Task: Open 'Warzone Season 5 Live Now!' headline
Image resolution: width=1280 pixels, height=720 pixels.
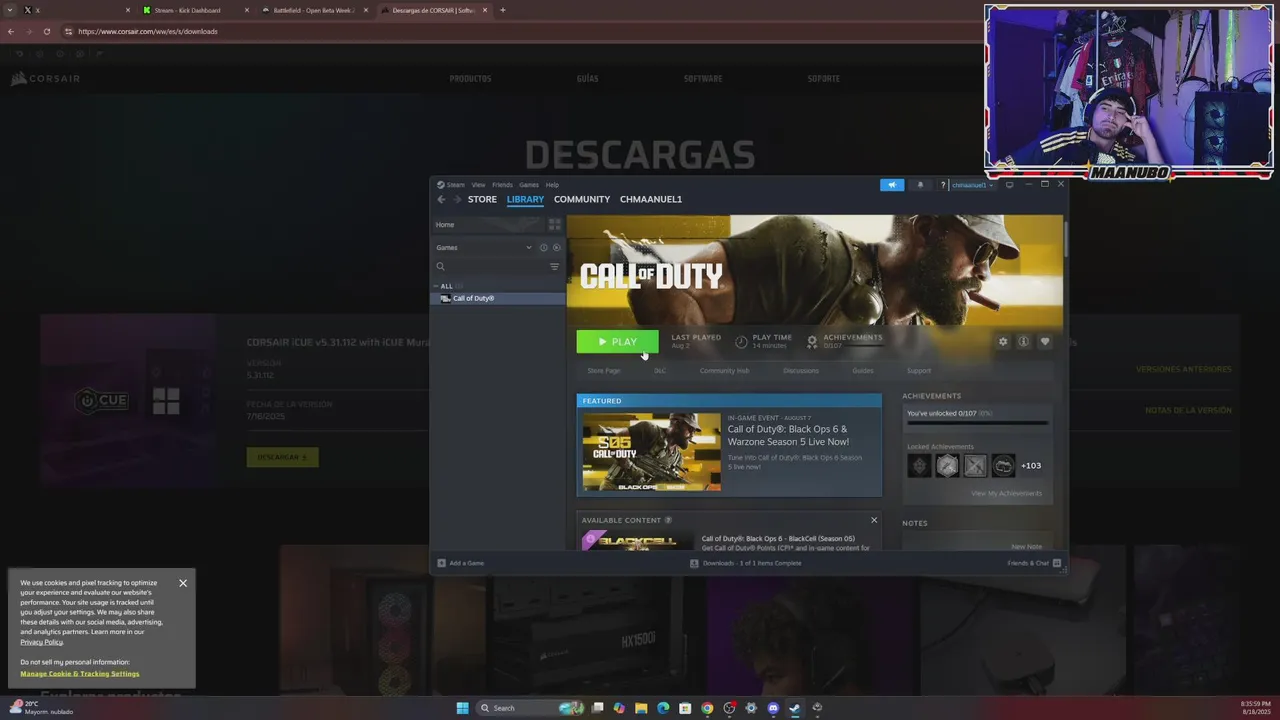Action: (789, 435)
